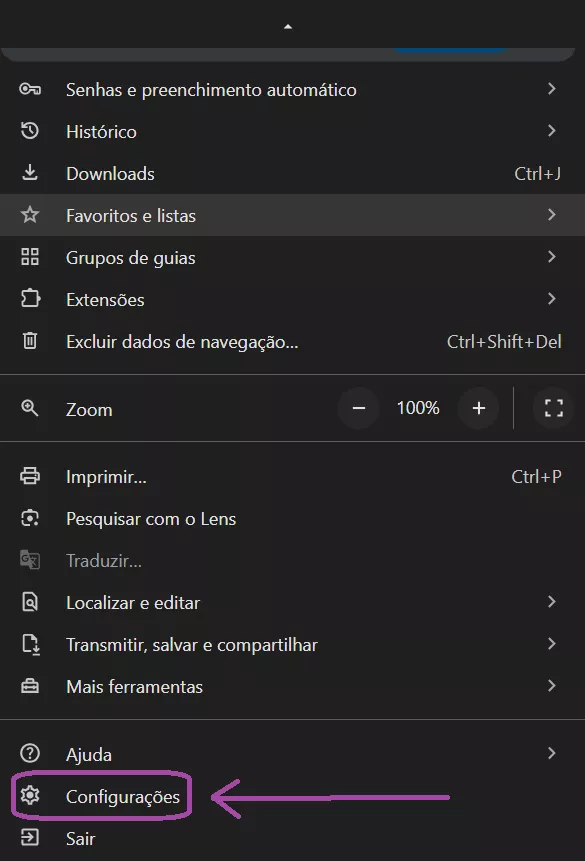Select the star icon for Favoritos e listas

click(30, 215)
